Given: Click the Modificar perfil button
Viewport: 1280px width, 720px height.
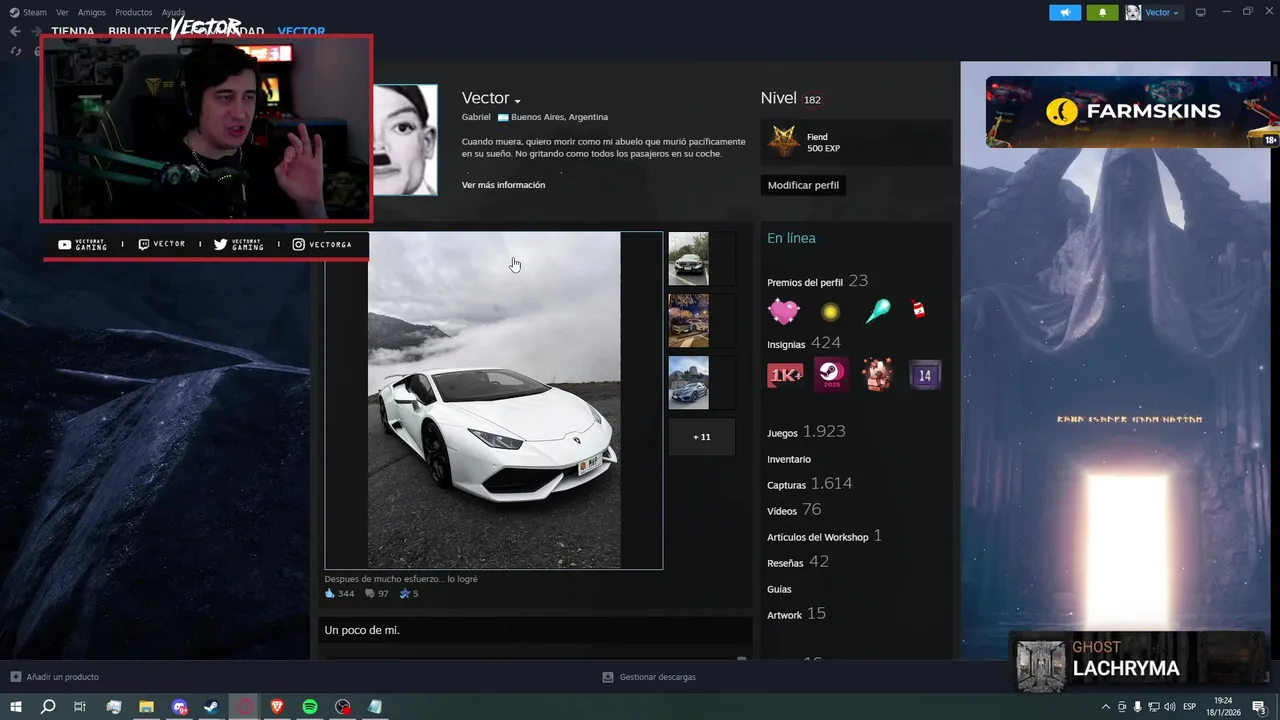Looking at the screenshot, I should click(803, 185).
